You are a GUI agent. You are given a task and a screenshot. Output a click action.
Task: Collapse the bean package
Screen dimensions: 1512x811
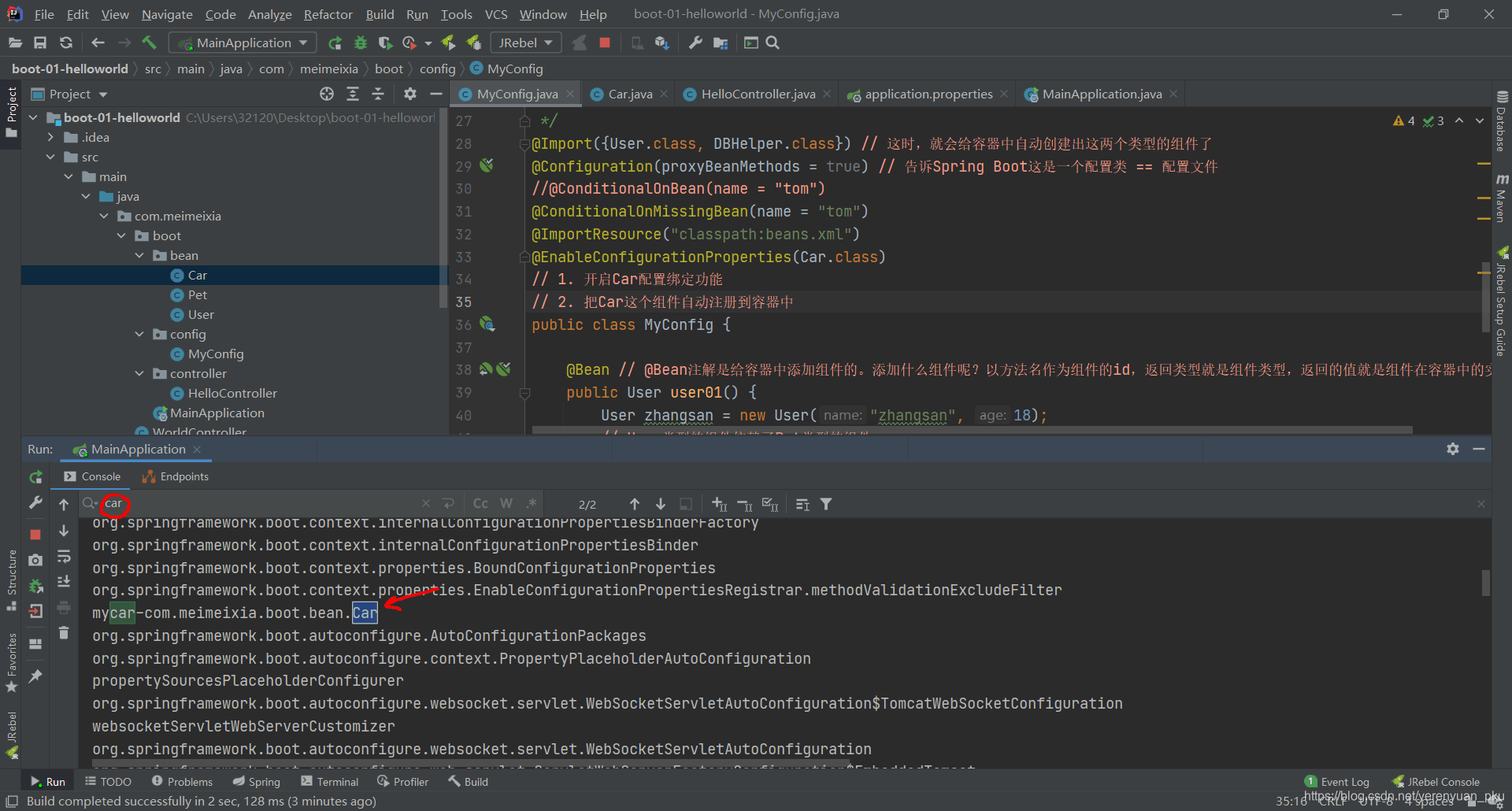(x=139, y=255)
